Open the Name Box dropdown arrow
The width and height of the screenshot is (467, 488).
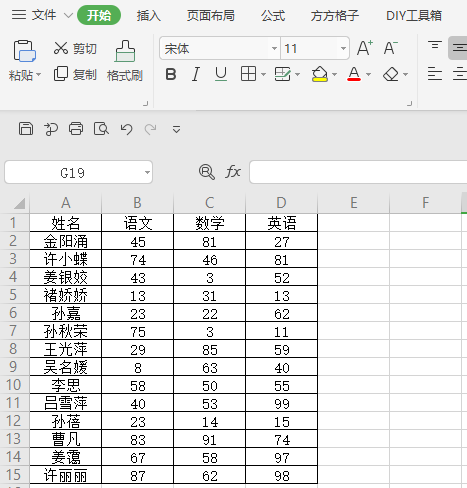click(147, 172)
